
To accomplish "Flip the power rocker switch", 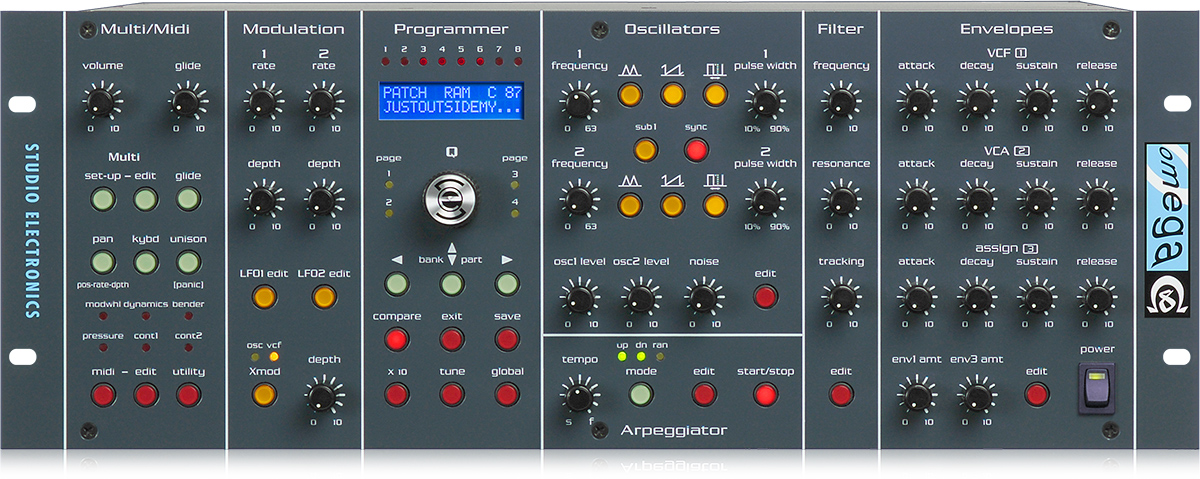I will pyautogui.click(x=1097, y=387).
